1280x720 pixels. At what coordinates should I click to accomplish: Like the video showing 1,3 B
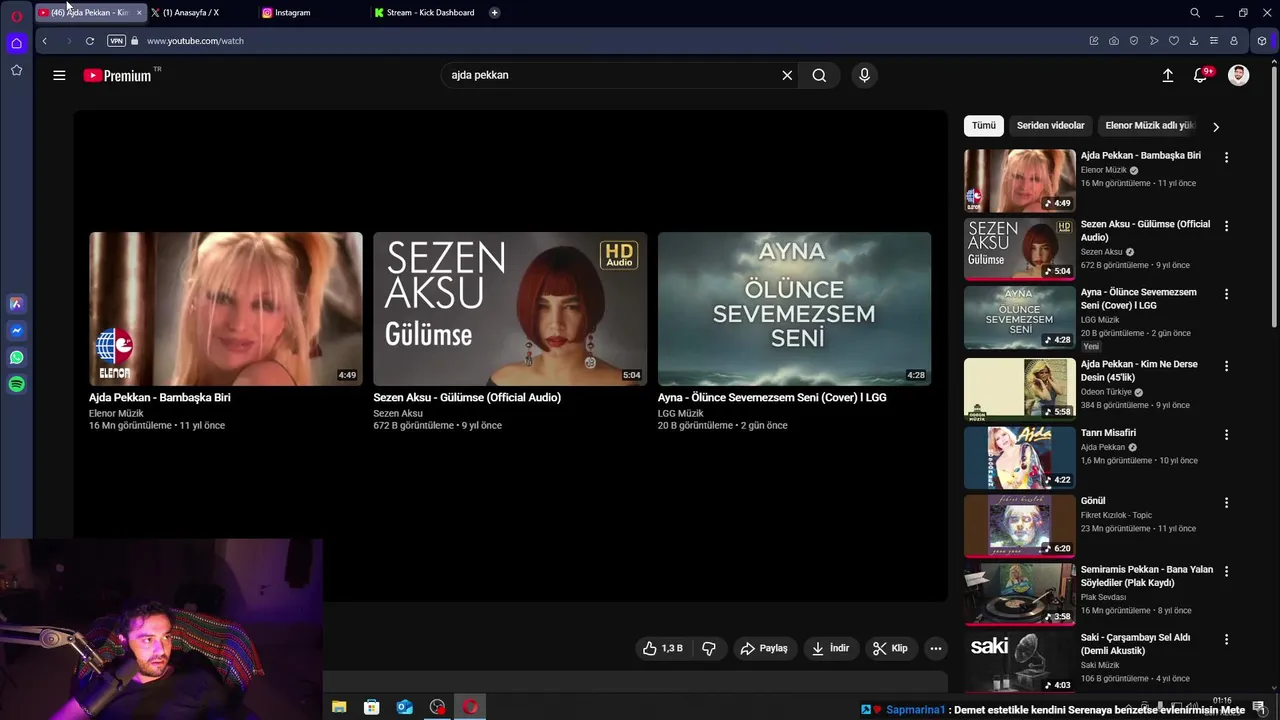point(662,648)
